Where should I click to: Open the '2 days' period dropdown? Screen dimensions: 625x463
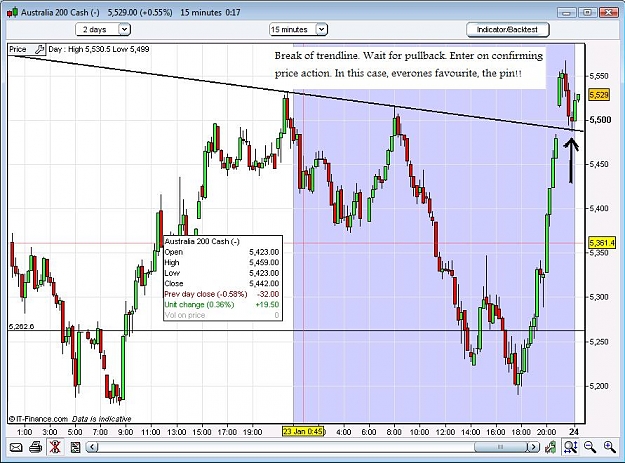103,29
